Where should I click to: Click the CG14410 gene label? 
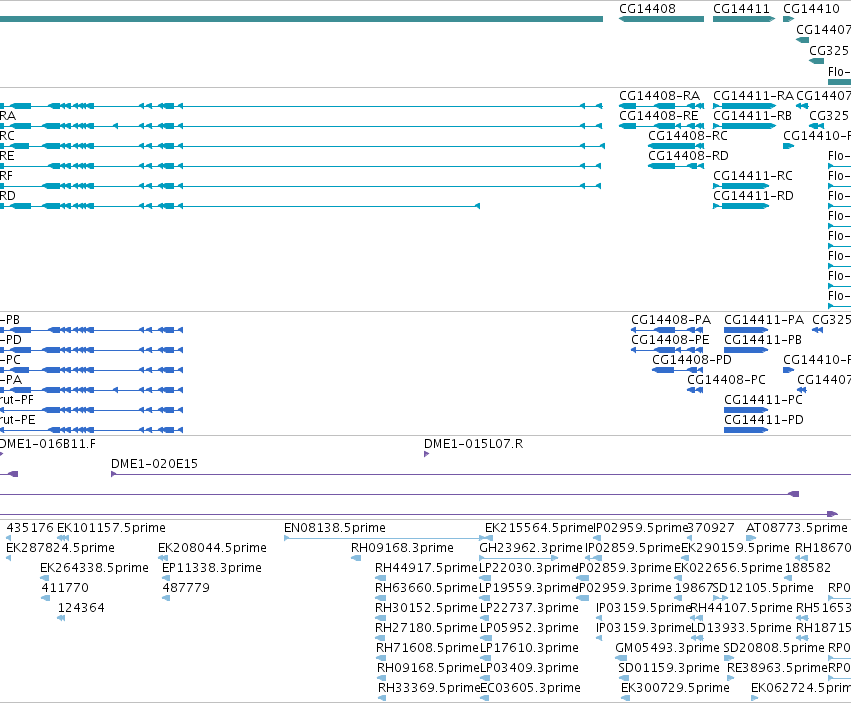pyautogui.click(x=811, y=9)
